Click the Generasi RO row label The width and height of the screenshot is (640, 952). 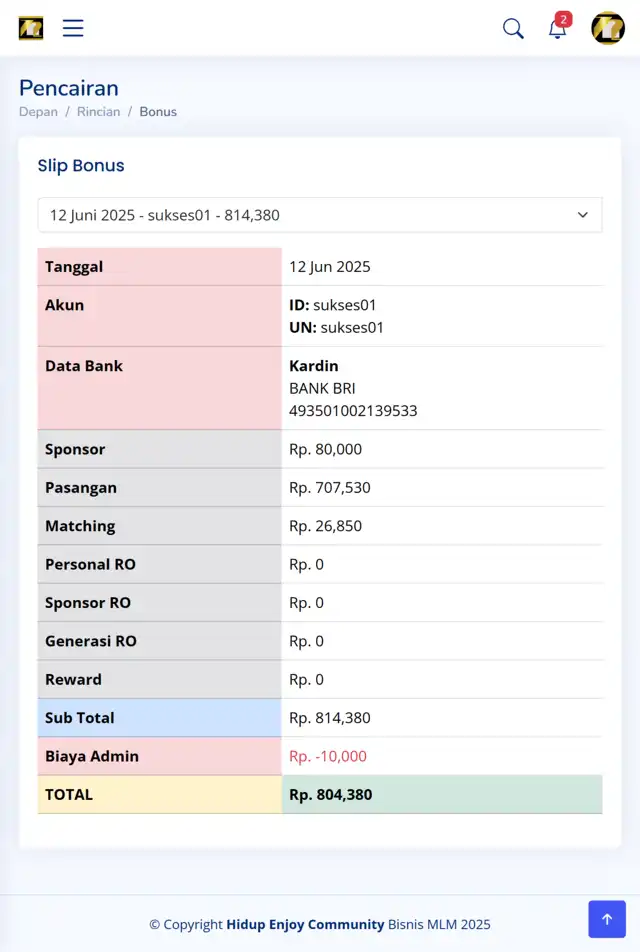point(91,641)
